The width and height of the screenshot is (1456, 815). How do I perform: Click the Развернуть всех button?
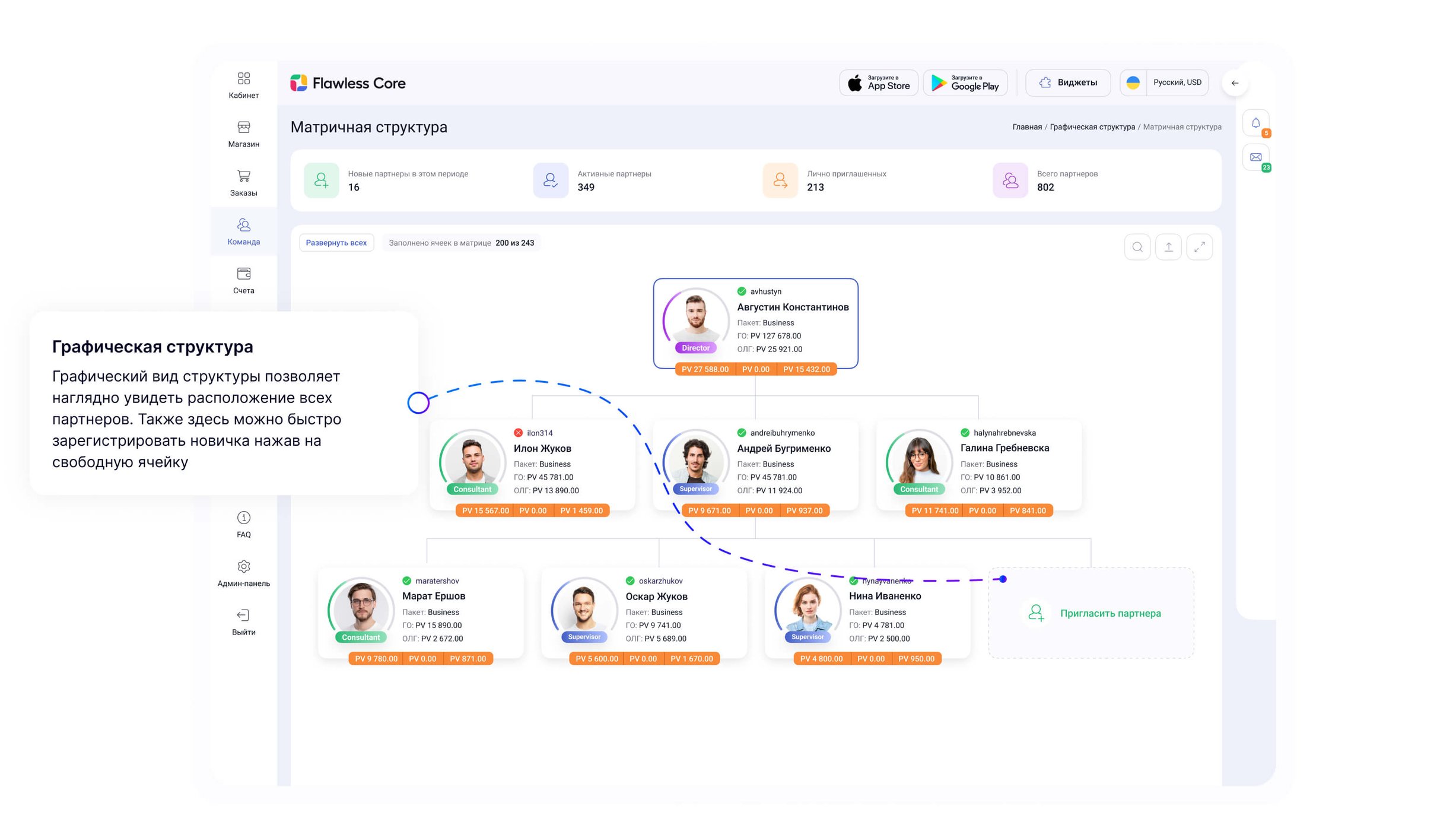336,243
